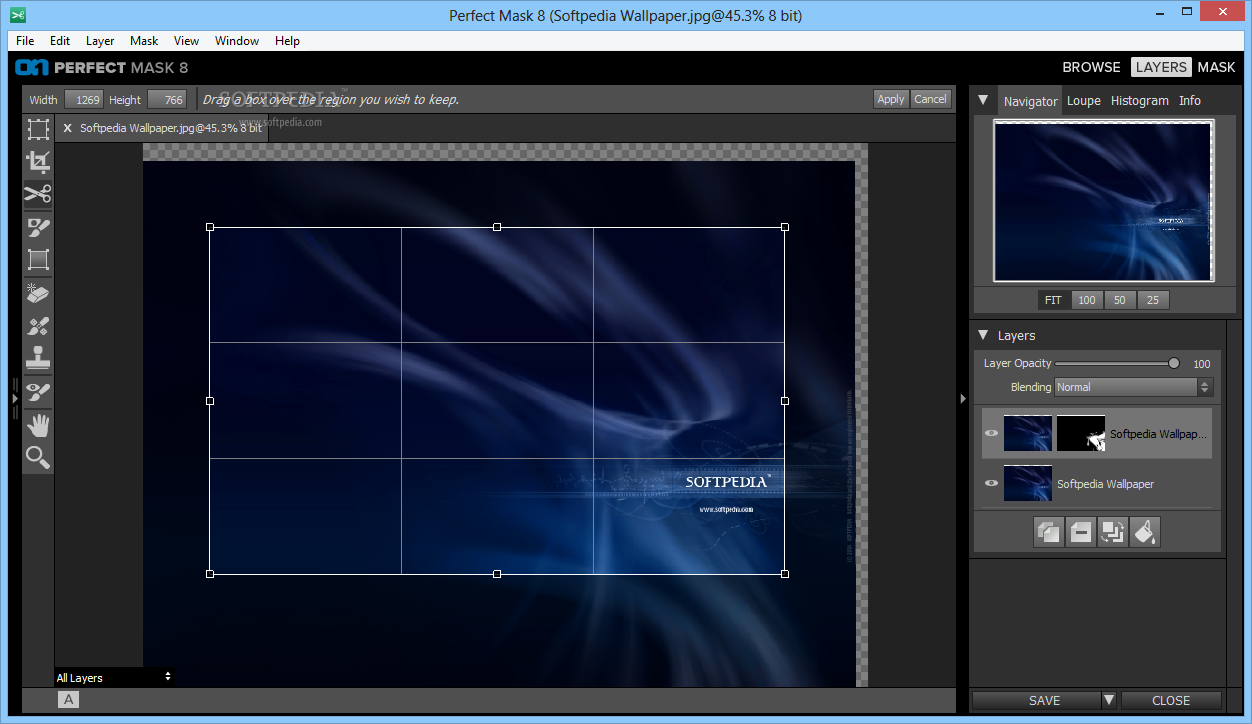
Task: Set navigator zoom to 50
Action: coord(1119,300)
